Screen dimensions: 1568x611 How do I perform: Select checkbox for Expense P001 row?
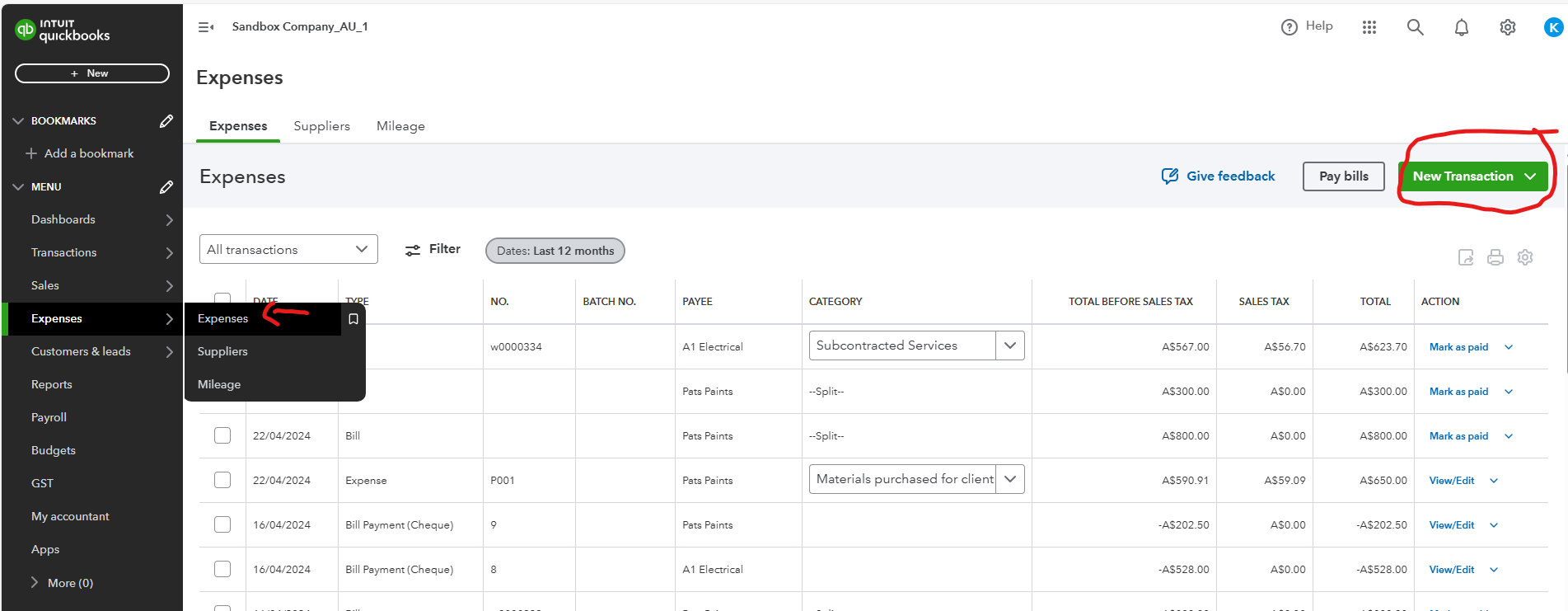coord(222,480)
